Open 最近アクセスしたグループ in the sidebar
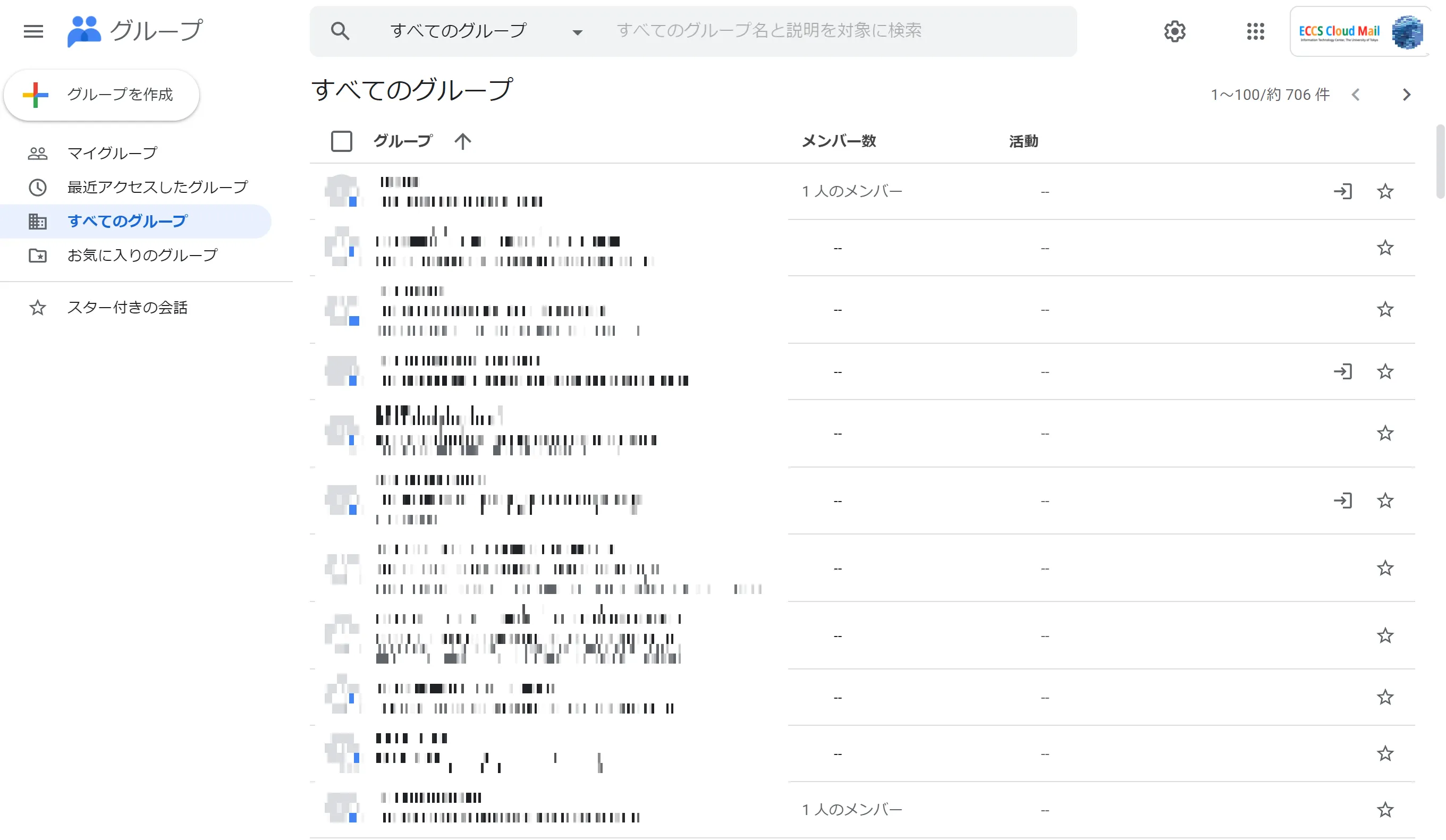 pos(136,187)
